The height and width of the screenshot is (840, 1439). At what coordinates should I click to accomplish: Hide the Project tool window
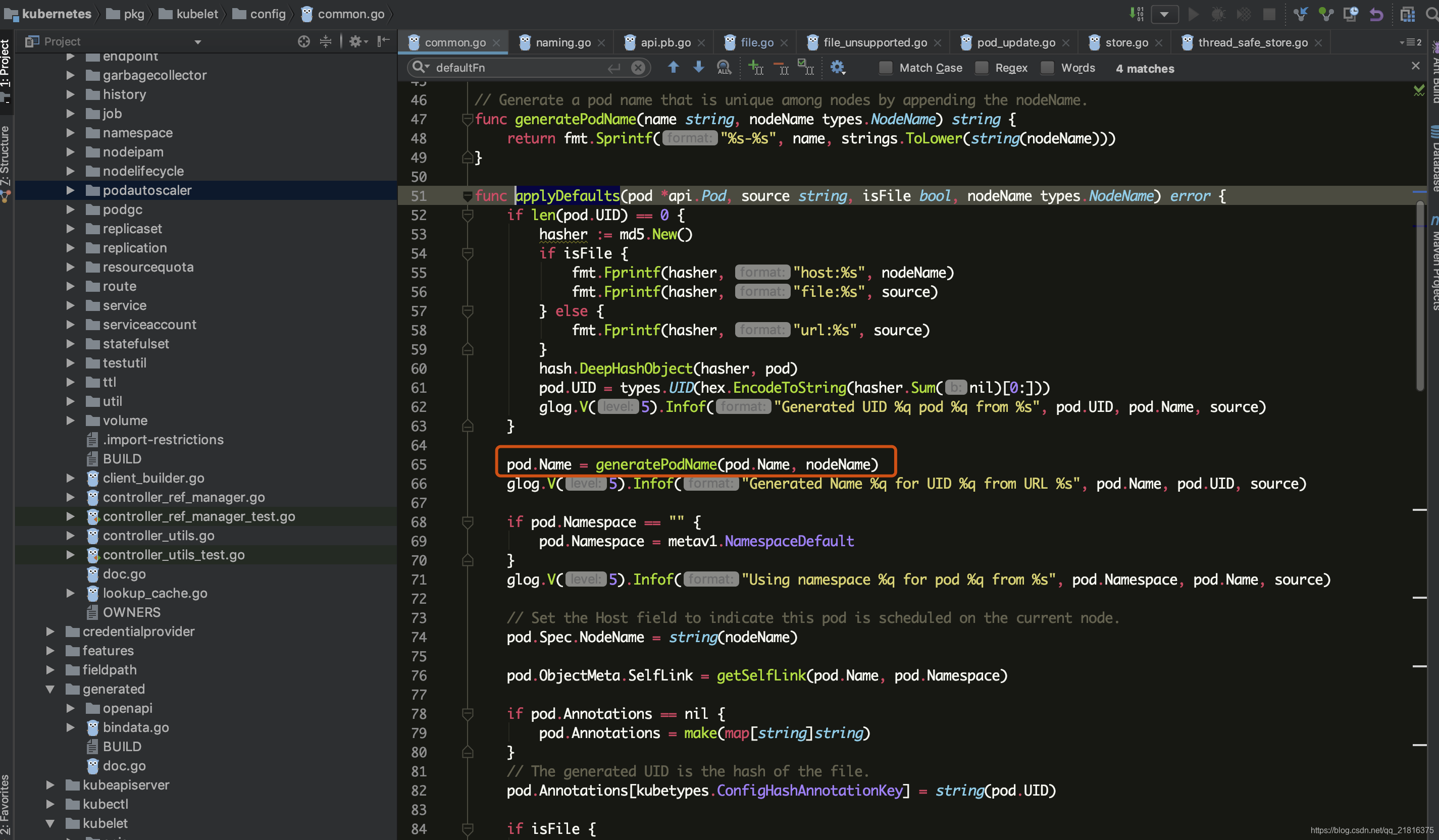383,41
